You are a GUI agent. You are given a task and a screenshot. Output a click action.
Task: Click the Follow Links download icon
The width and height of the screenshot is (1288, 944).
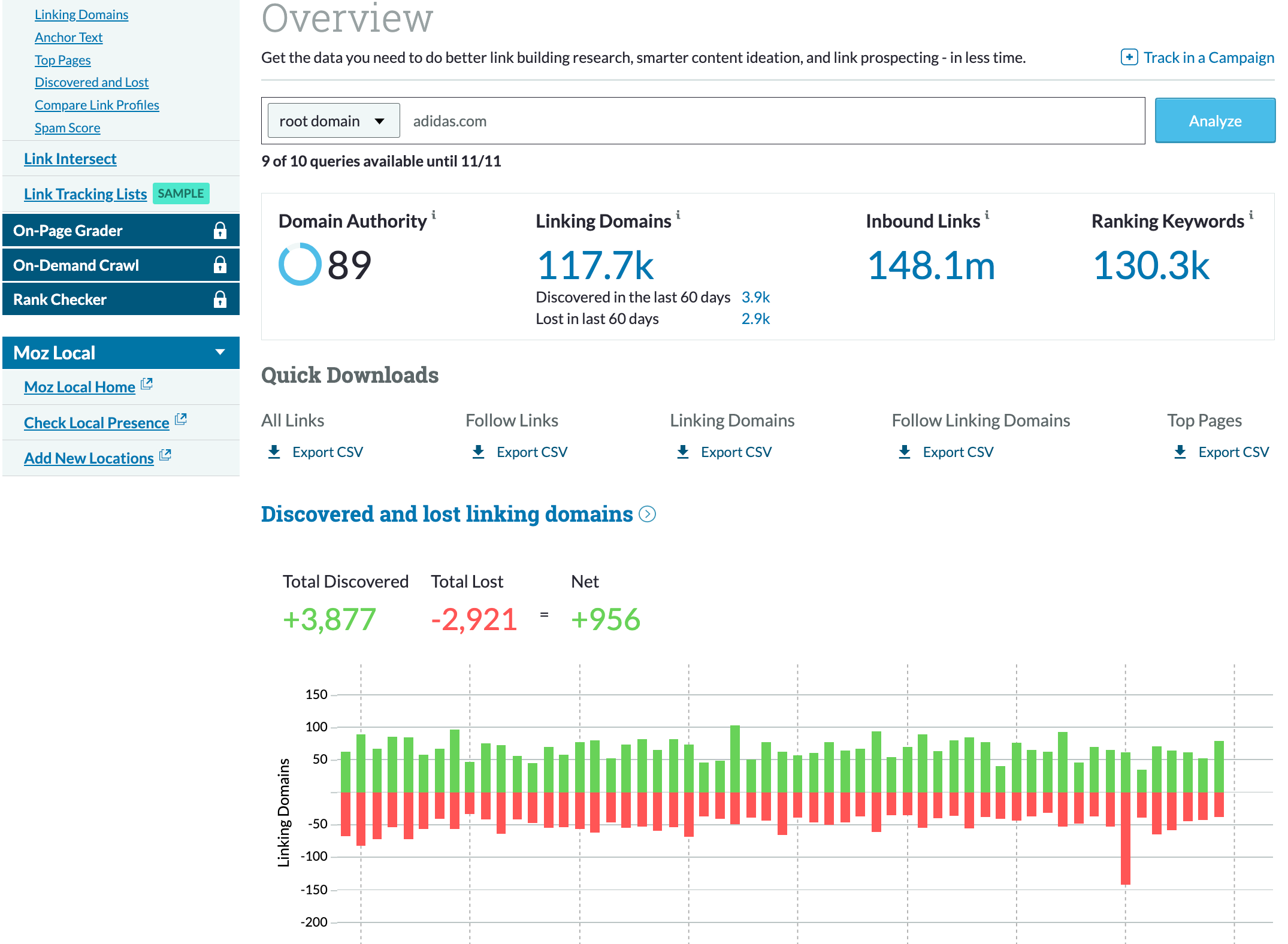[478, 452]
